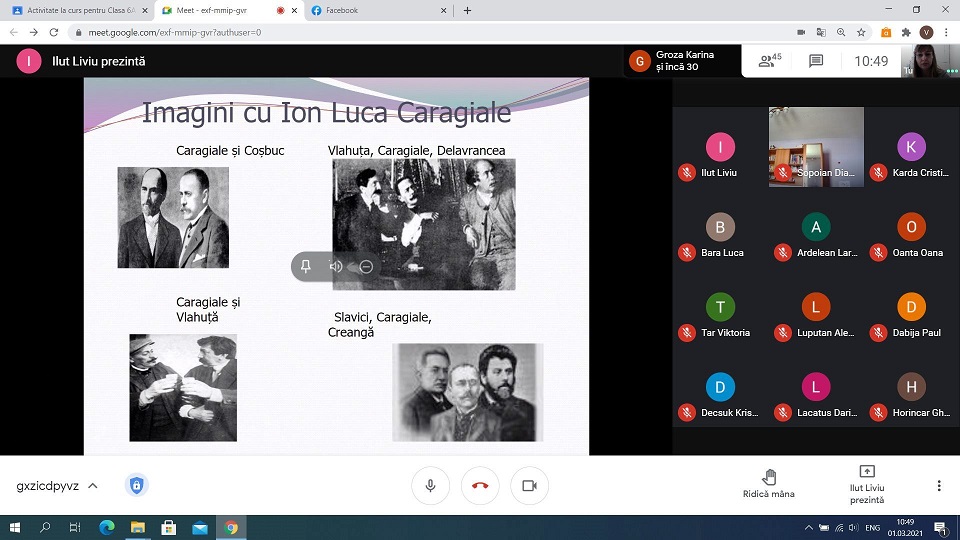
Task: Pin the presentation to the screen
Action: click(x=306, y=266)
